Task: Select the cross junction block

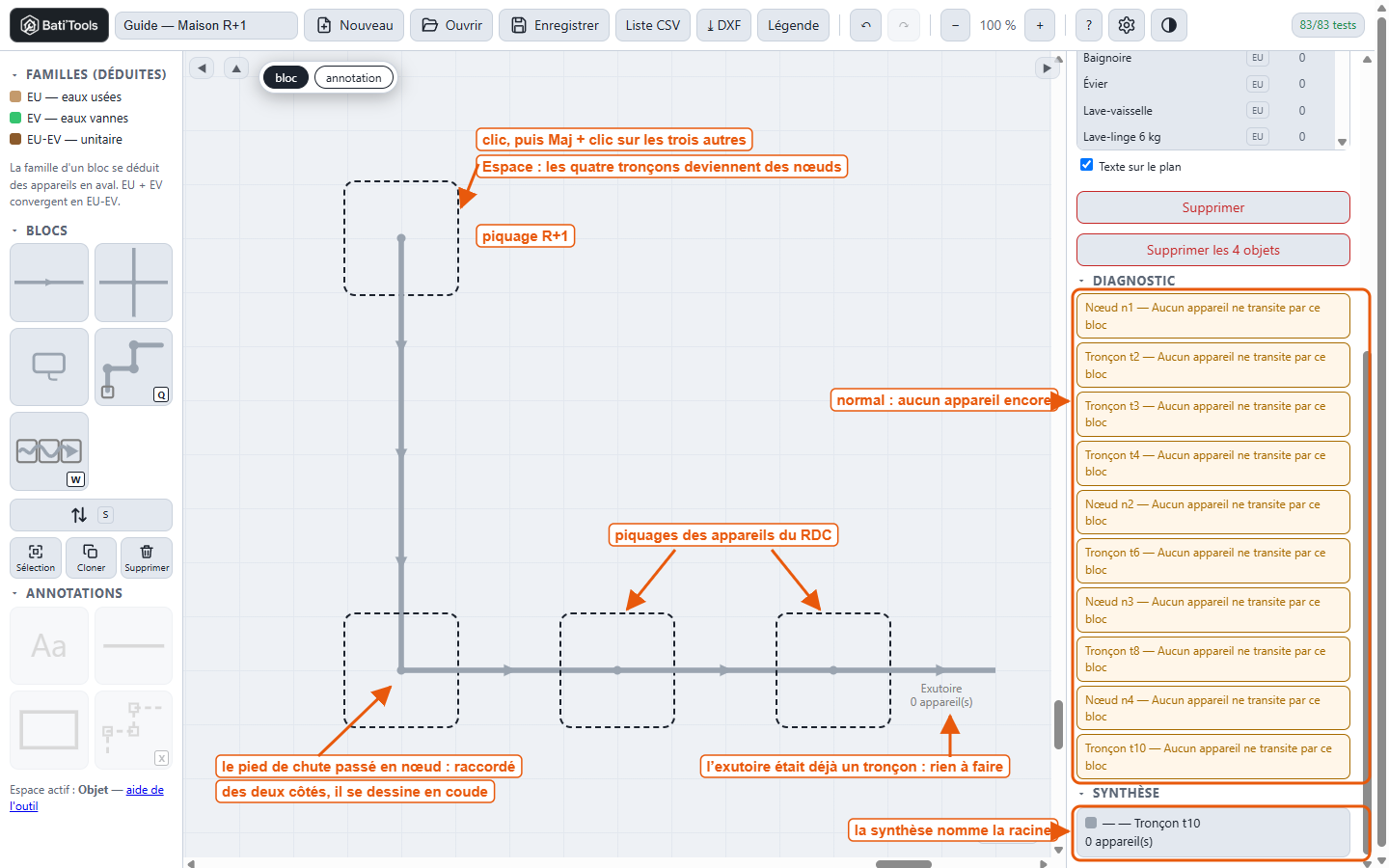Action: click(x=133, y=283)
